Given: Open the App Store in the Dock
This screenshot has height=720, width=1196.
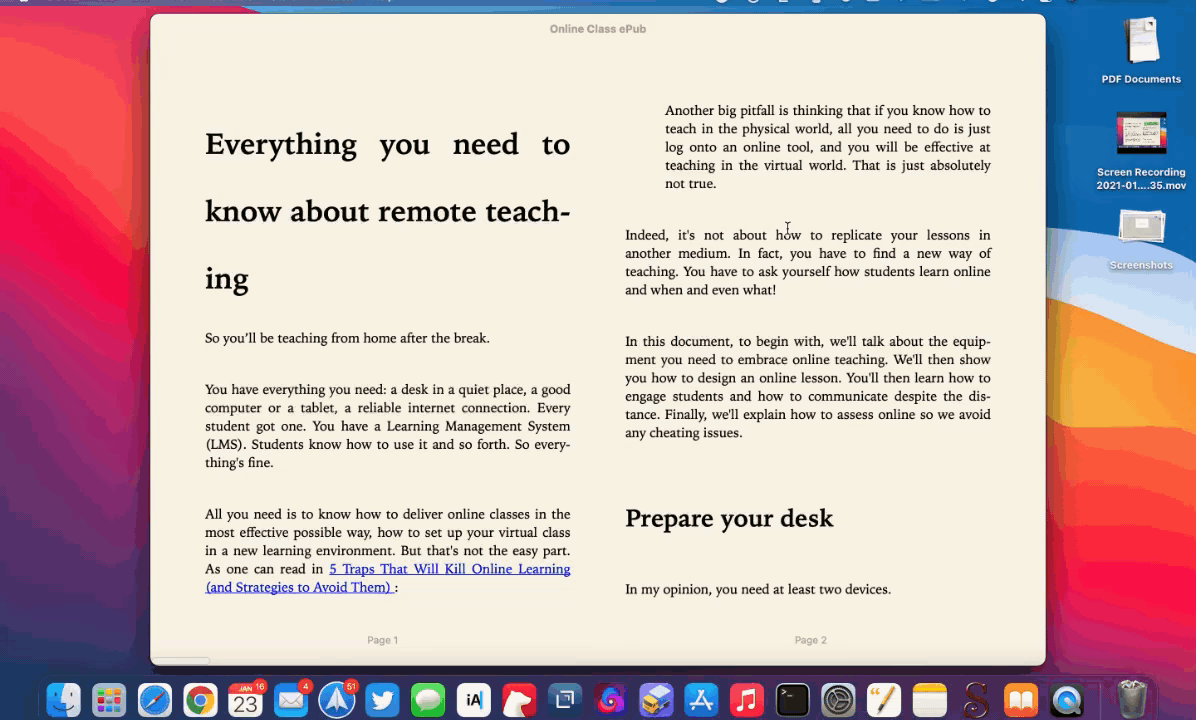Looking at the screenshot, I should pos(701,701).
